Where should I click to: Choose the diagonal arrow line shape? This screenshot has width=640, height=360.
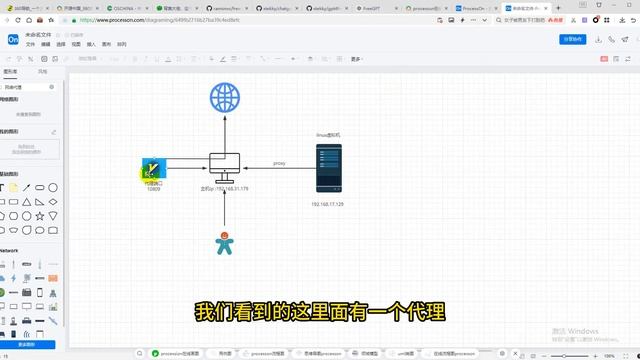[x=27, y=188]
